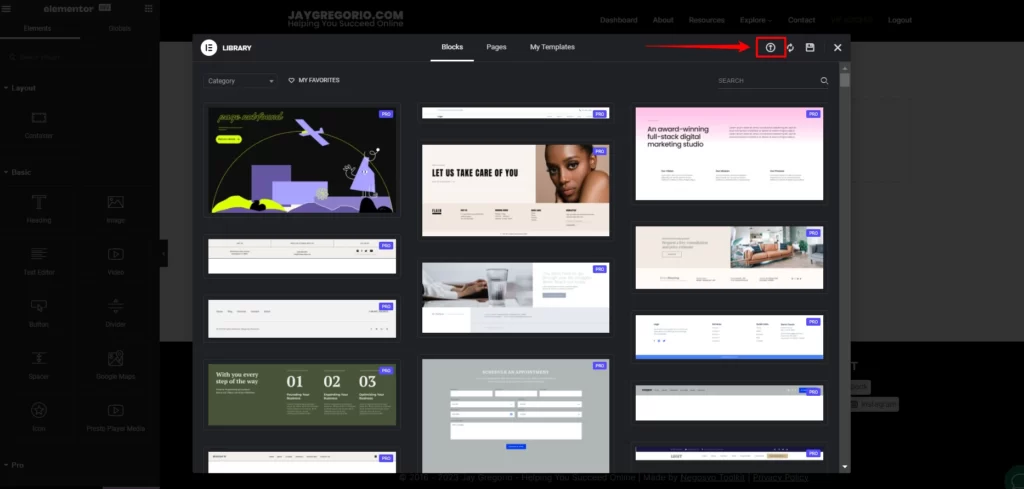Click the search magnifier icon in library
The height and width of the screenshot is (489, 1024).
824,81
